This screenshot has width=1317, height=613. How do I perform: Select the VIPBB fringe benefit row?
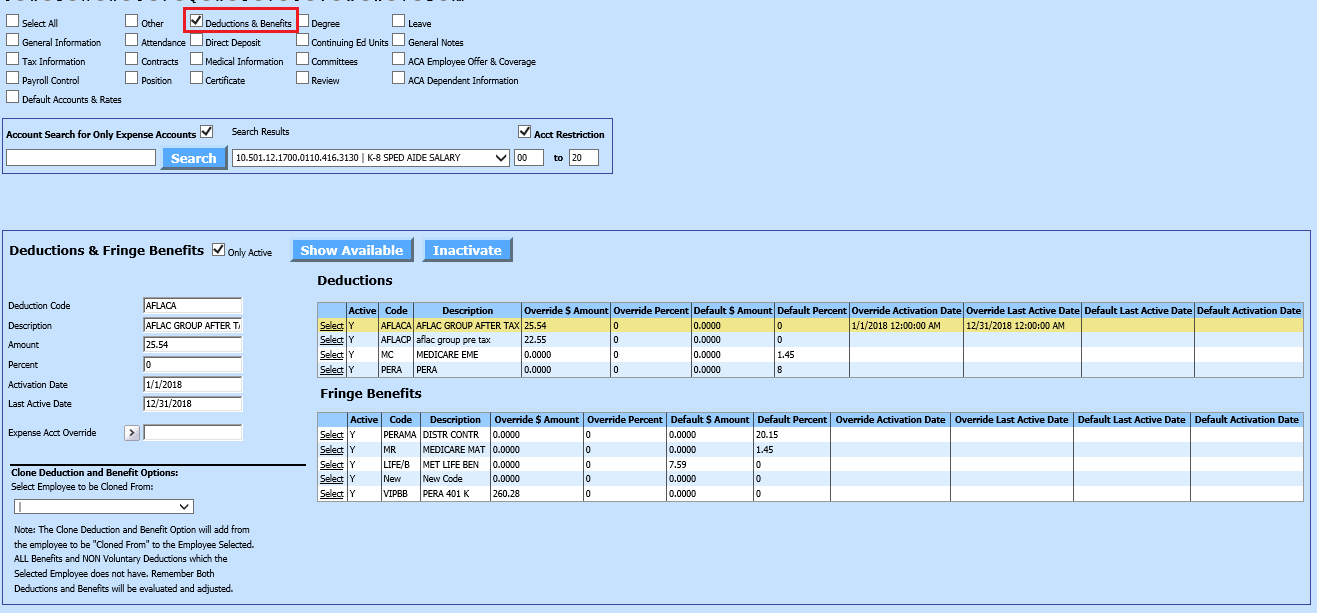click(x=331, y=494)
